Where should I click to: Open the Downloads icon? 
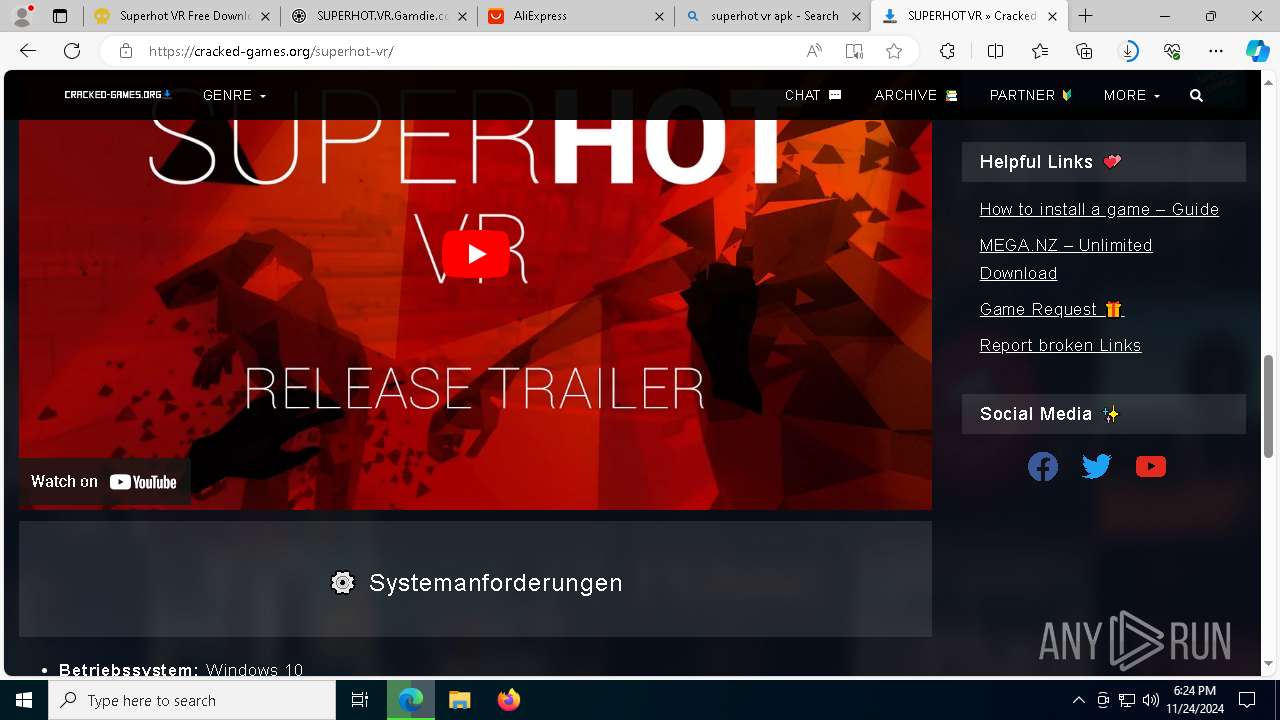coord(1128,52)
